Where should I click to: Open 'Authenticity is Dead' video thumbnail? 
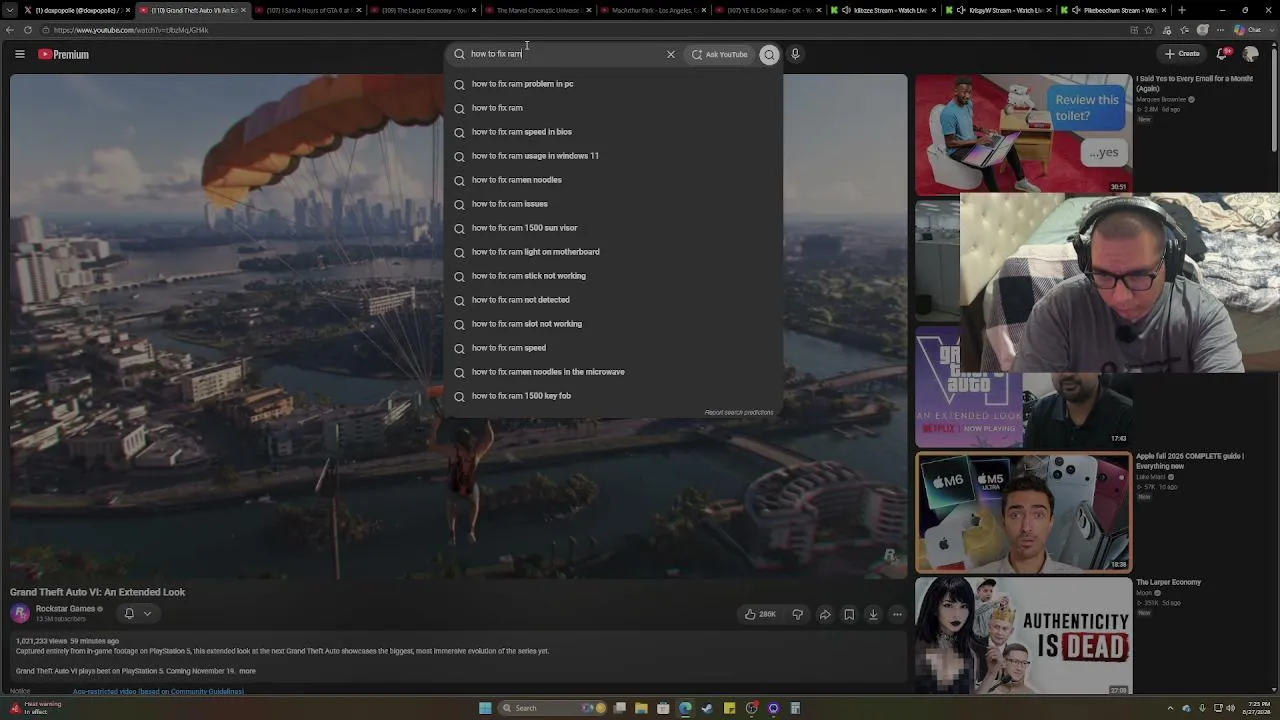(1023, 637)
